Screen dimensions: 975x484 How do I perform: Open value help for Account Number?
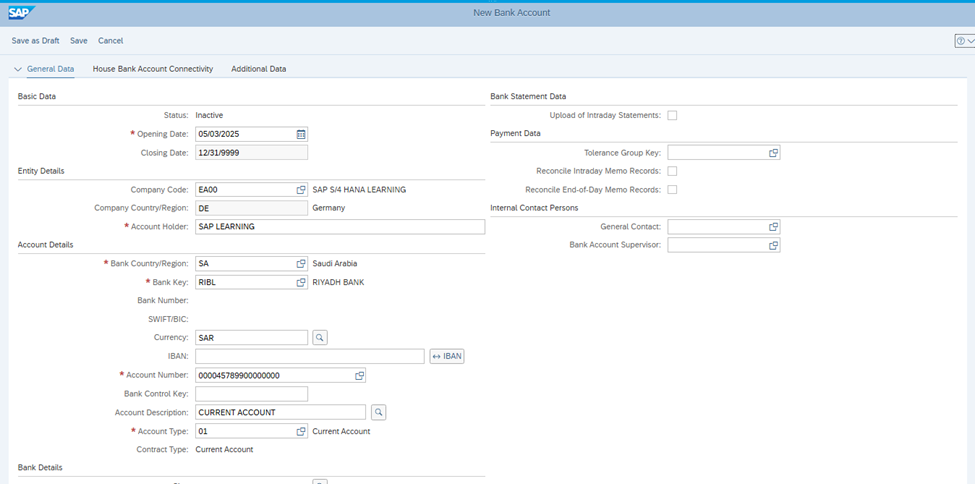tap(359, 376)
